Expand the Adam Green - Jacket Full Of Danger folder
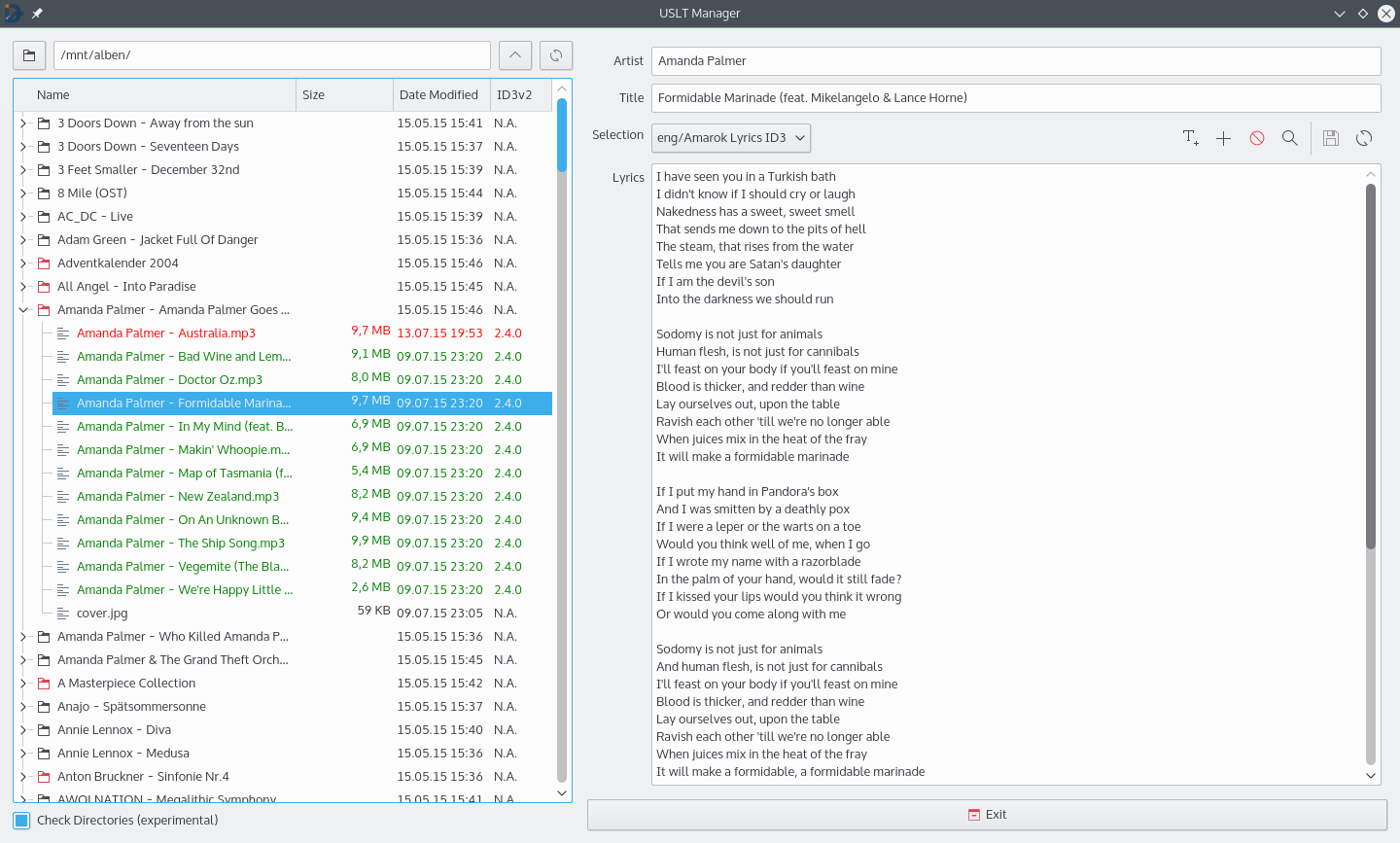Screen dimensions: 1400x843 (x=23, y=240)
